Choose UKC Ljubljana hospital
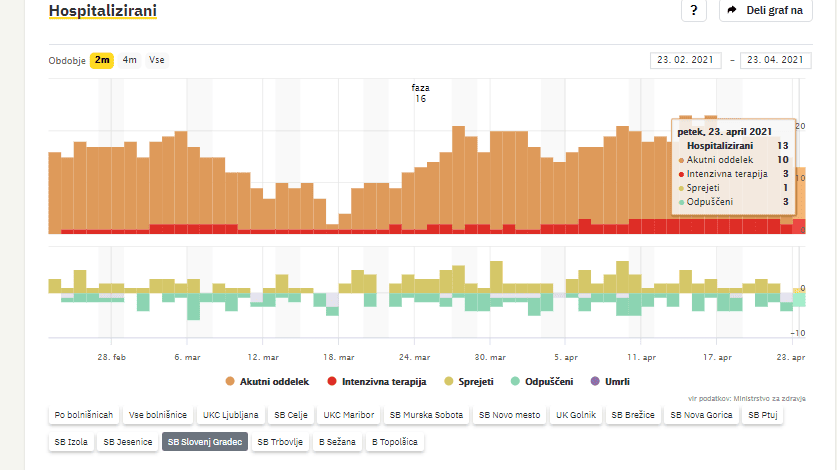 click(x=231, y=414)
